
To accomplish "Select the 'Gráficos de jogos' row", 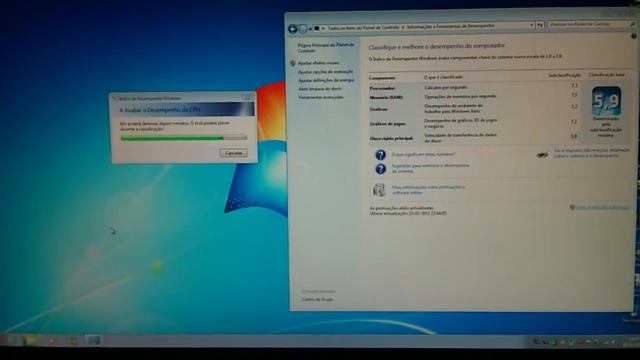I will pos(474,123).
